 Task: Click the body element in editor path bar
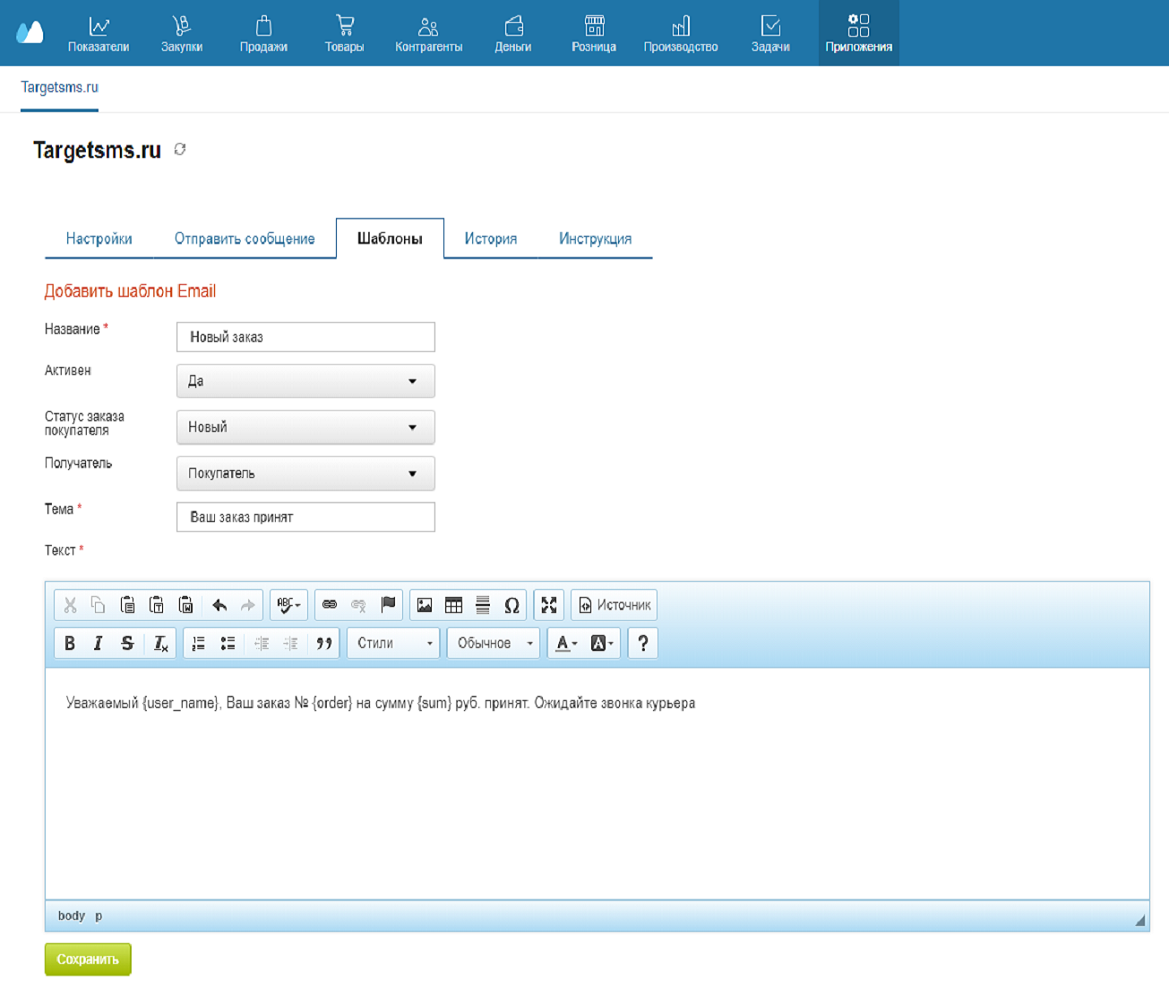[x=72, y=915]
